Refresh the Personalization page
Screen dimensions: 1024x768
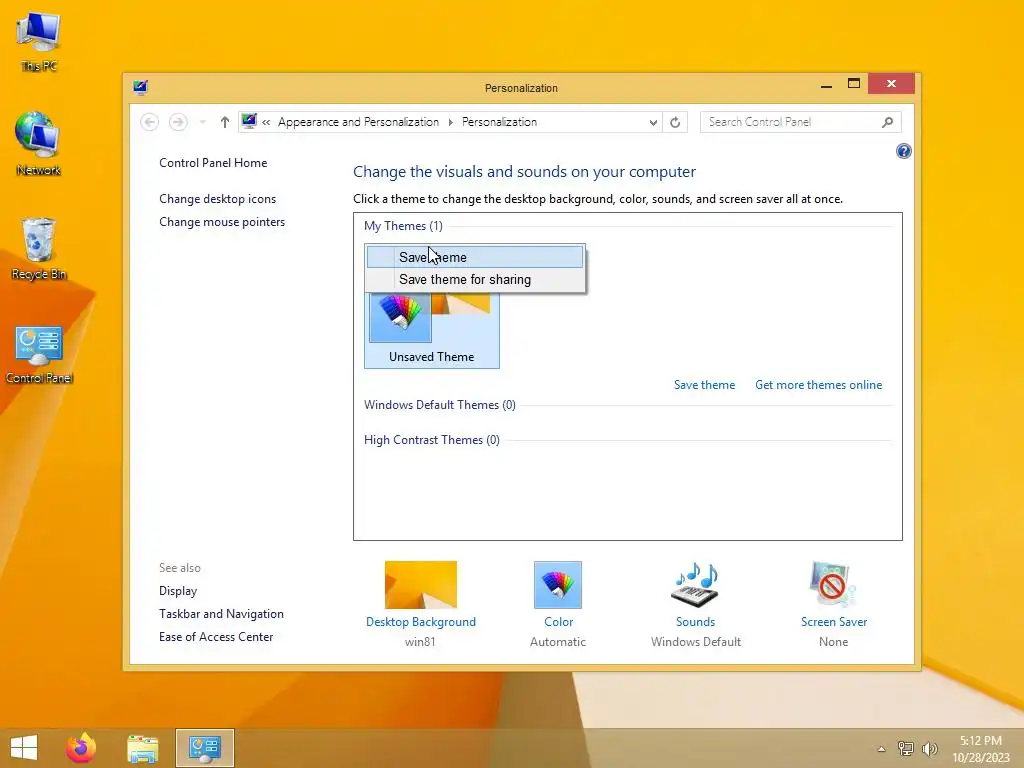click(675, 122)
